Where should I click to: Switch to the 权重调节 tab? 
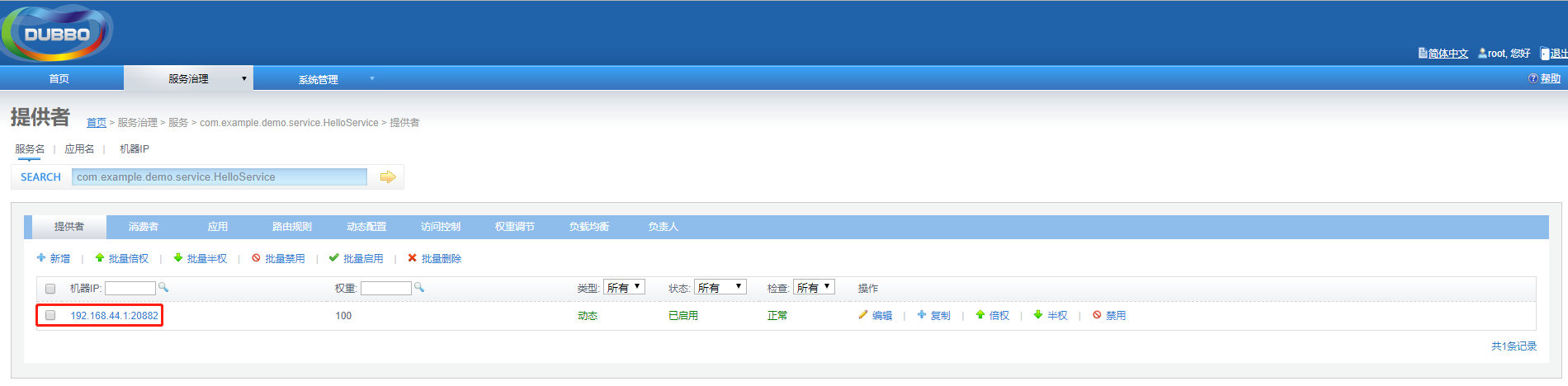515,227
